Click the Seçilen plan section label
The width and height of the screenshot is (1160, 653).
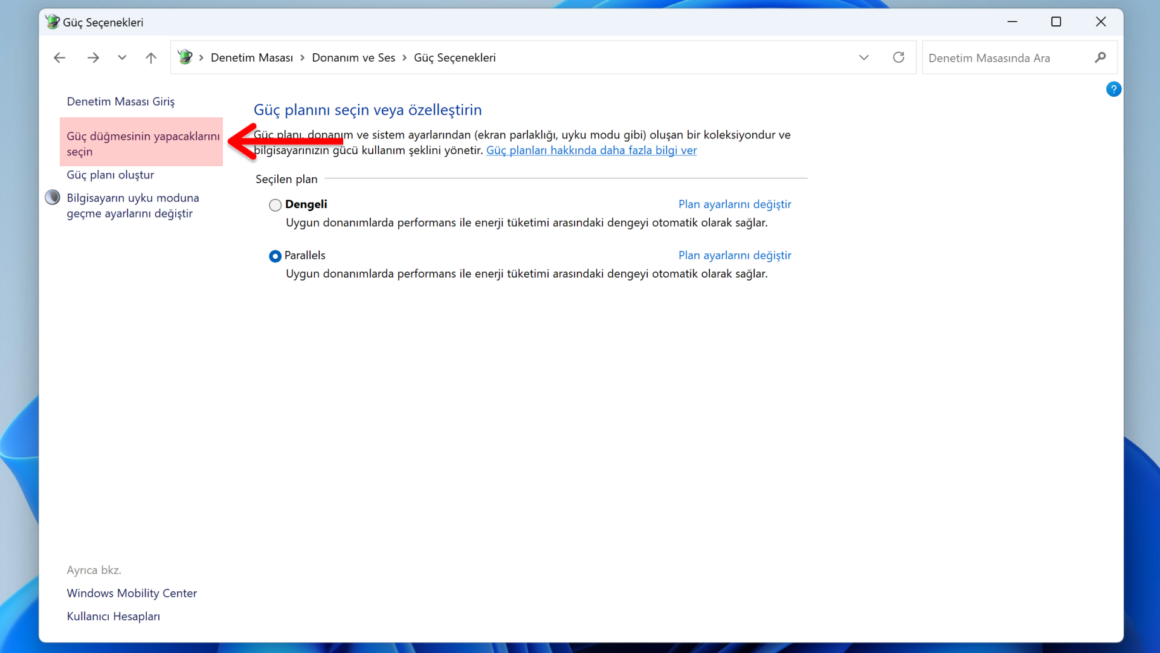[x=286, y=179]
